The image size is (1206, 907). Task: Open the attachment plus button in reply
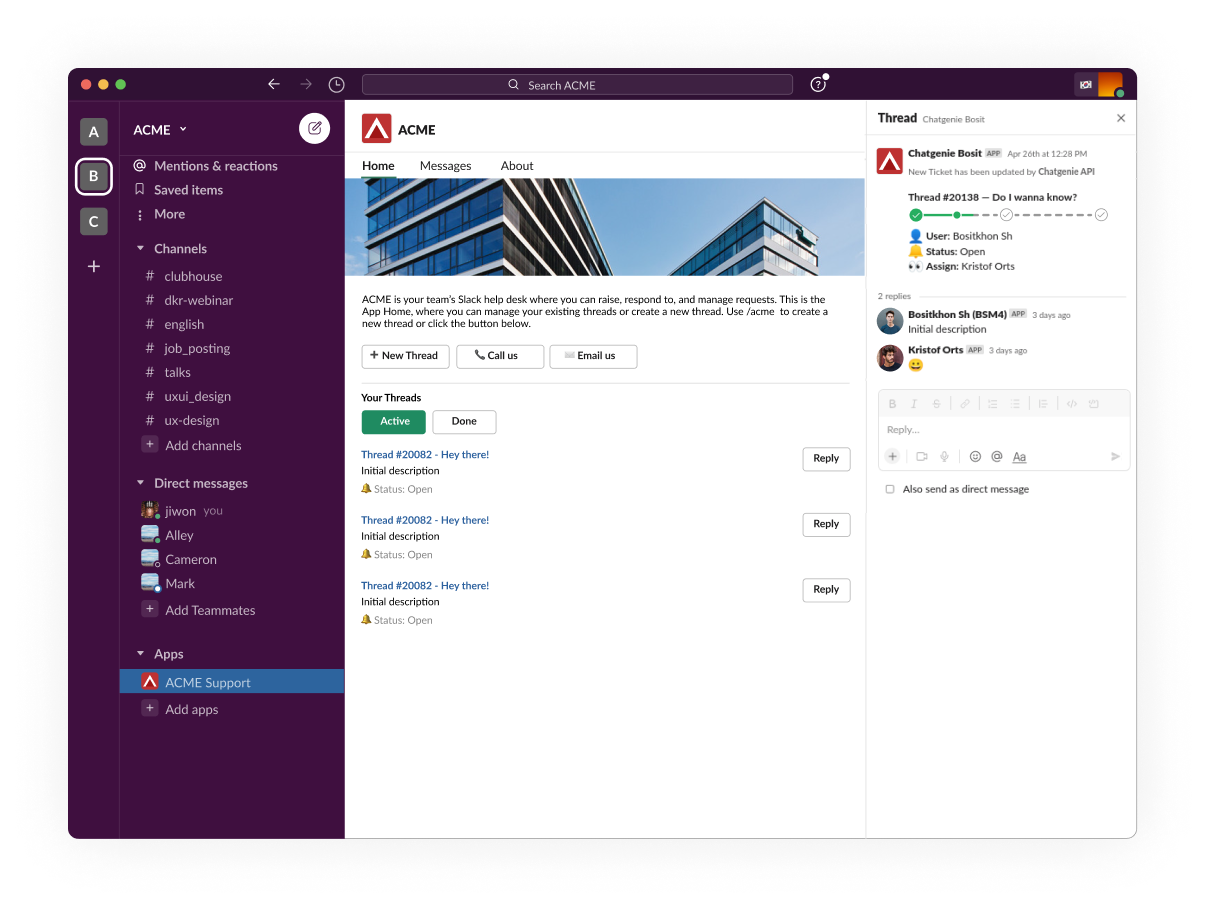coord(893,456)
